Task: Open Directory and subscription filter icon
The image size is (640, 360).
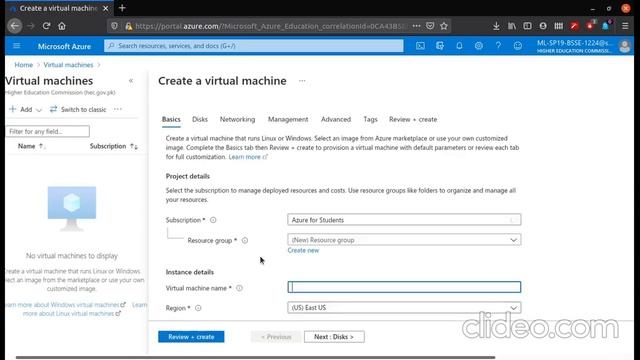Action: pyautogui.click(x=440, y=46)
